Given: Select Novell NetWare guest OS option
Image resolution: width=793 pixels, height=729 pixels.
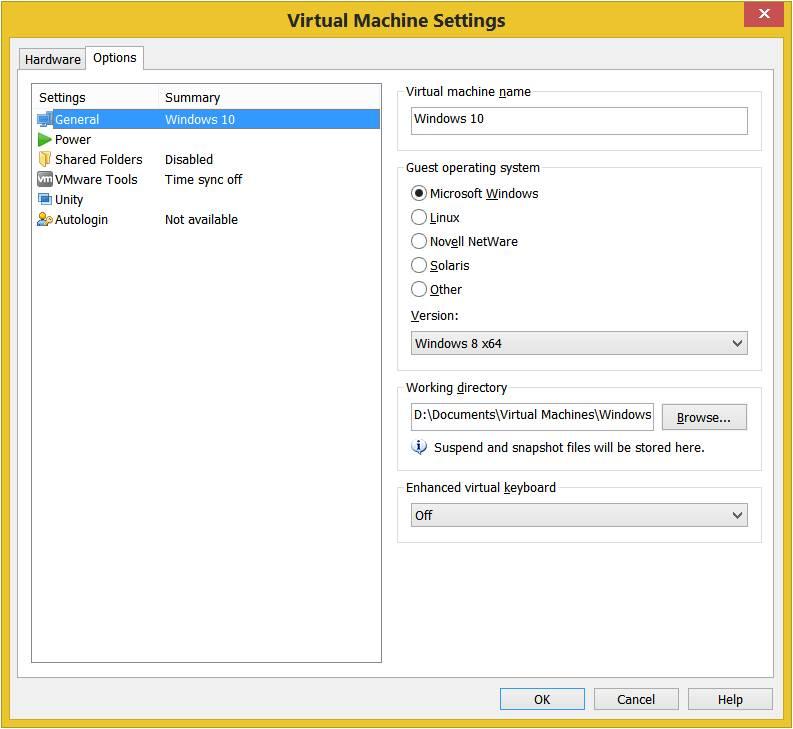Looking at the screenshot, I should (419, 241).
